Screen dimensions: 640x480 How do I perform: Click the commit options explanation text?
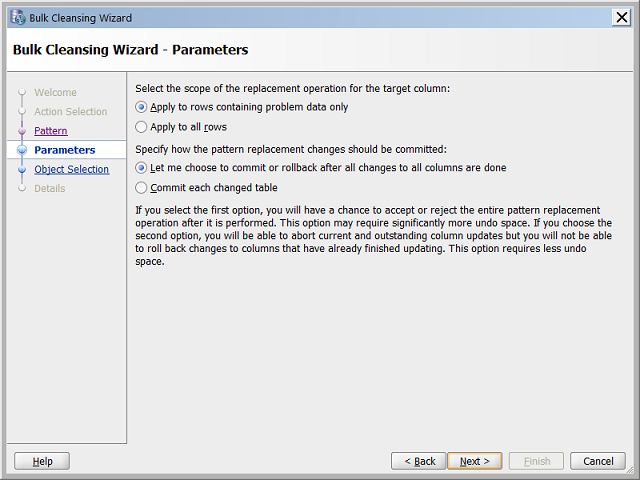(x=374, y=235)
